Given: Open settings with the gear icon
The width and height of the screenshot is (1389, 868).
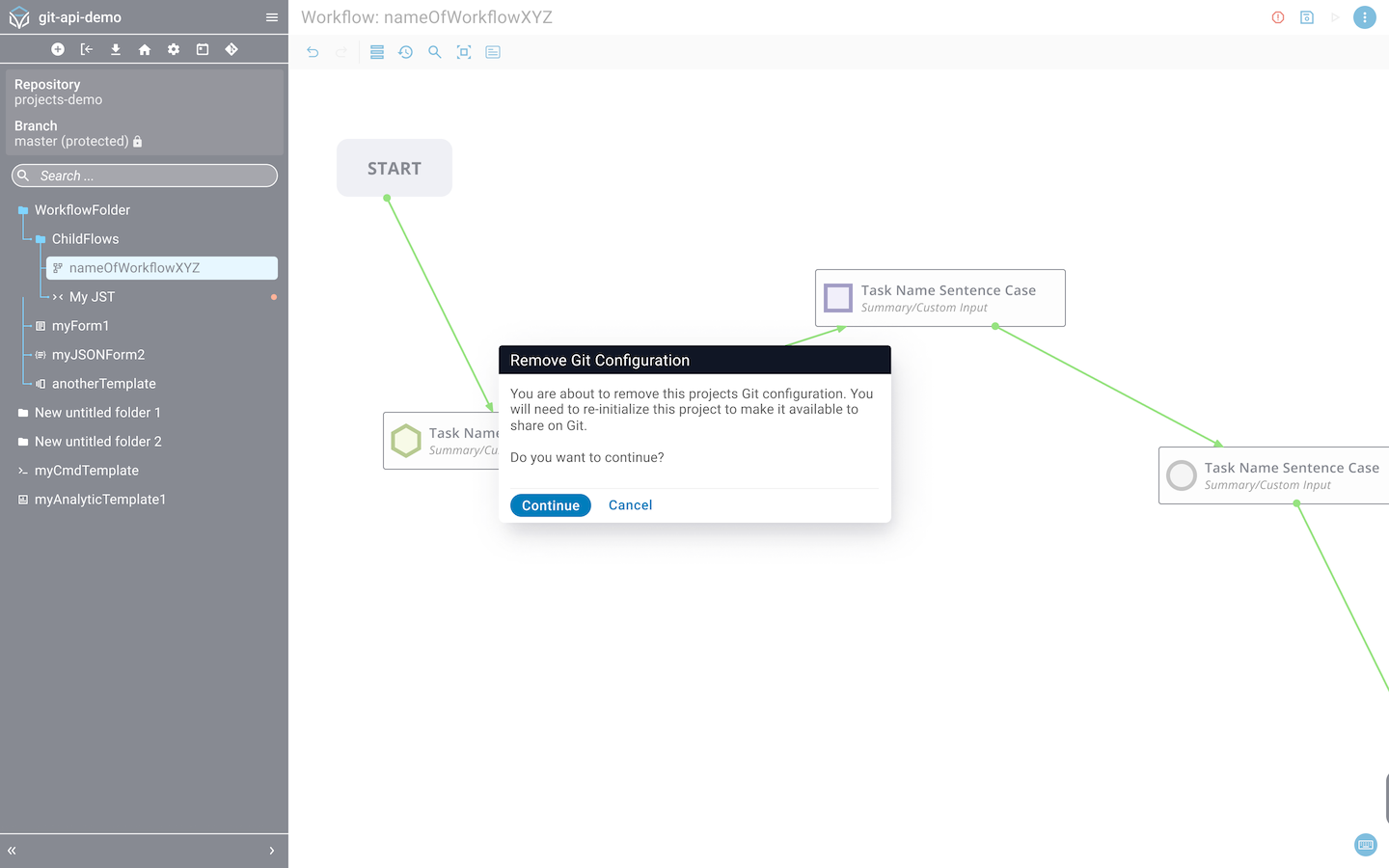Looking at the screenshot, I should pos(174,49).
